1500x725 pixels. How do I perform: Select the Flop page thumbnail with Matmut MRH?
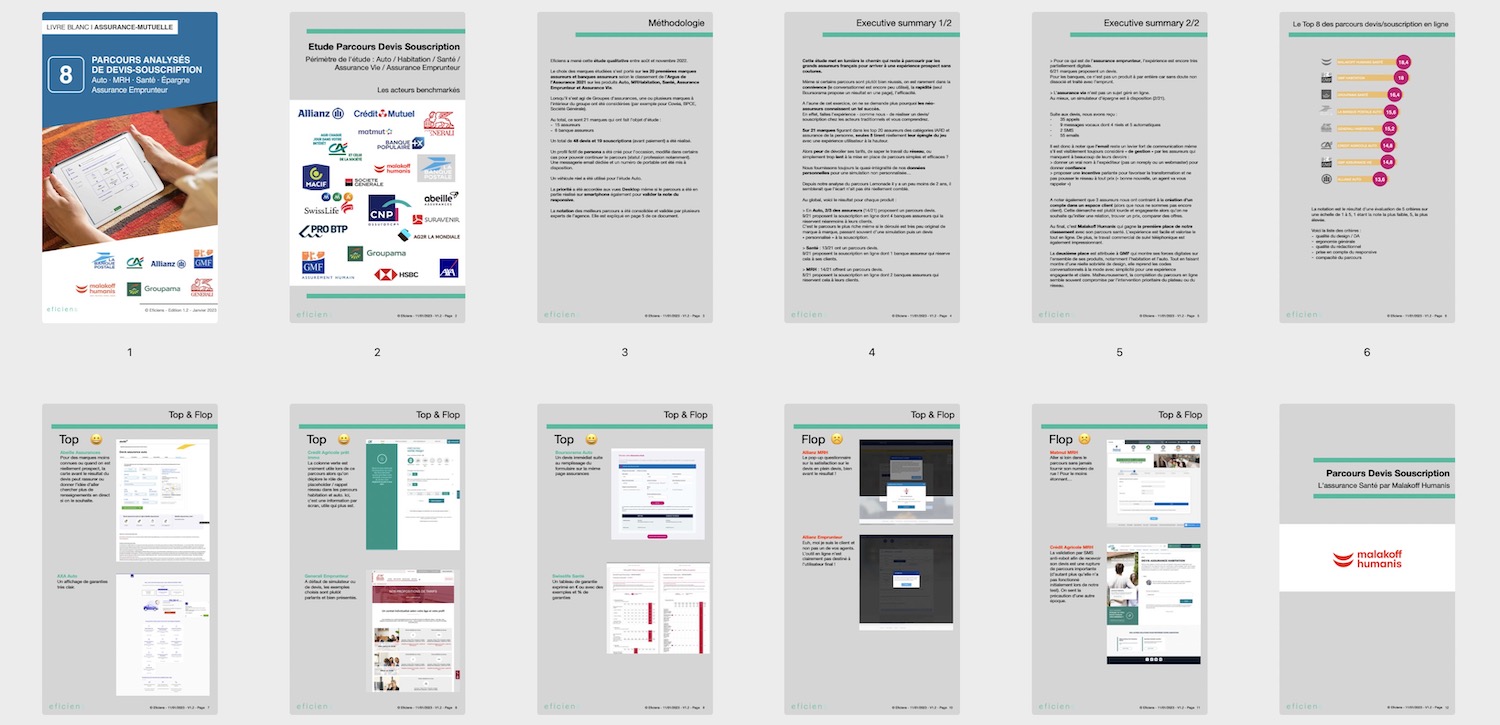1120,560
